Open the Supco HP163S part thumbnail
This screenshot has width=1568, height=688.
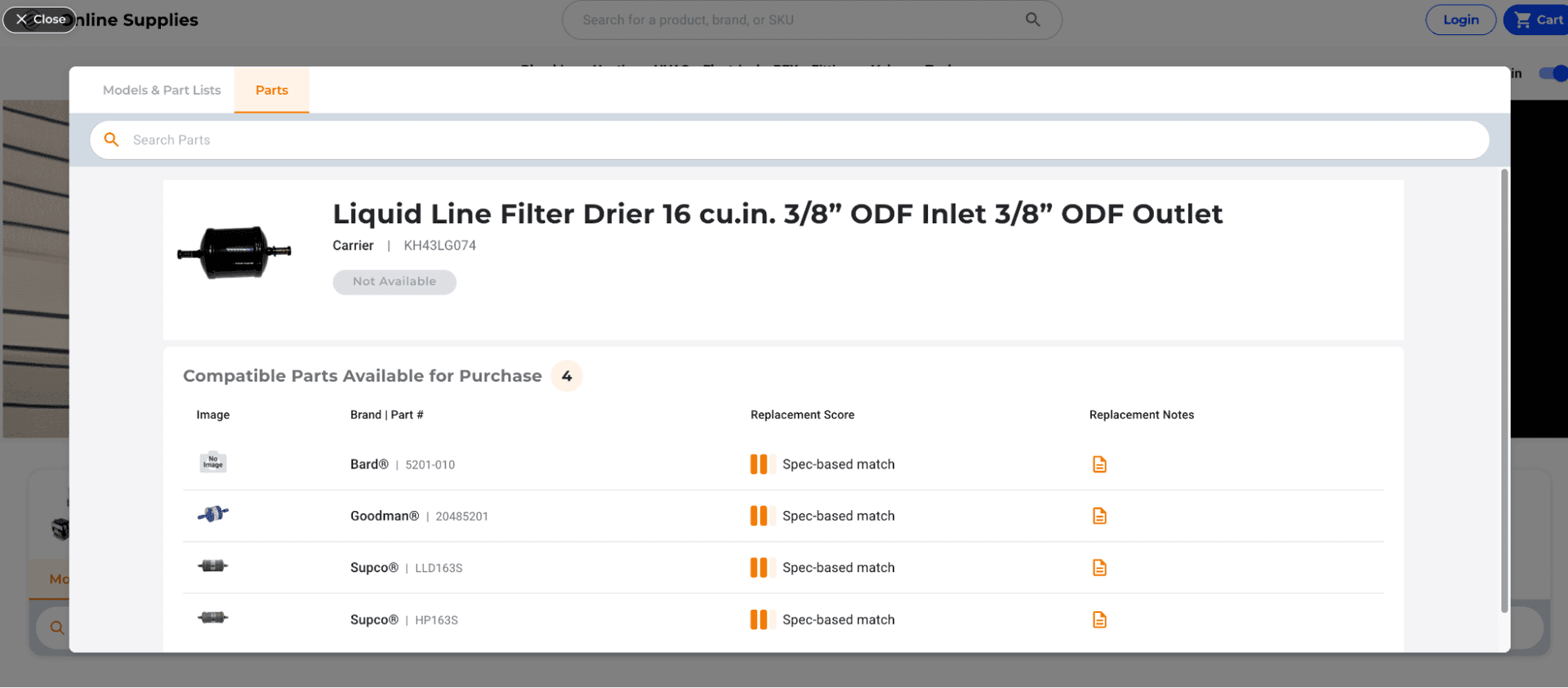click(213, 618)
